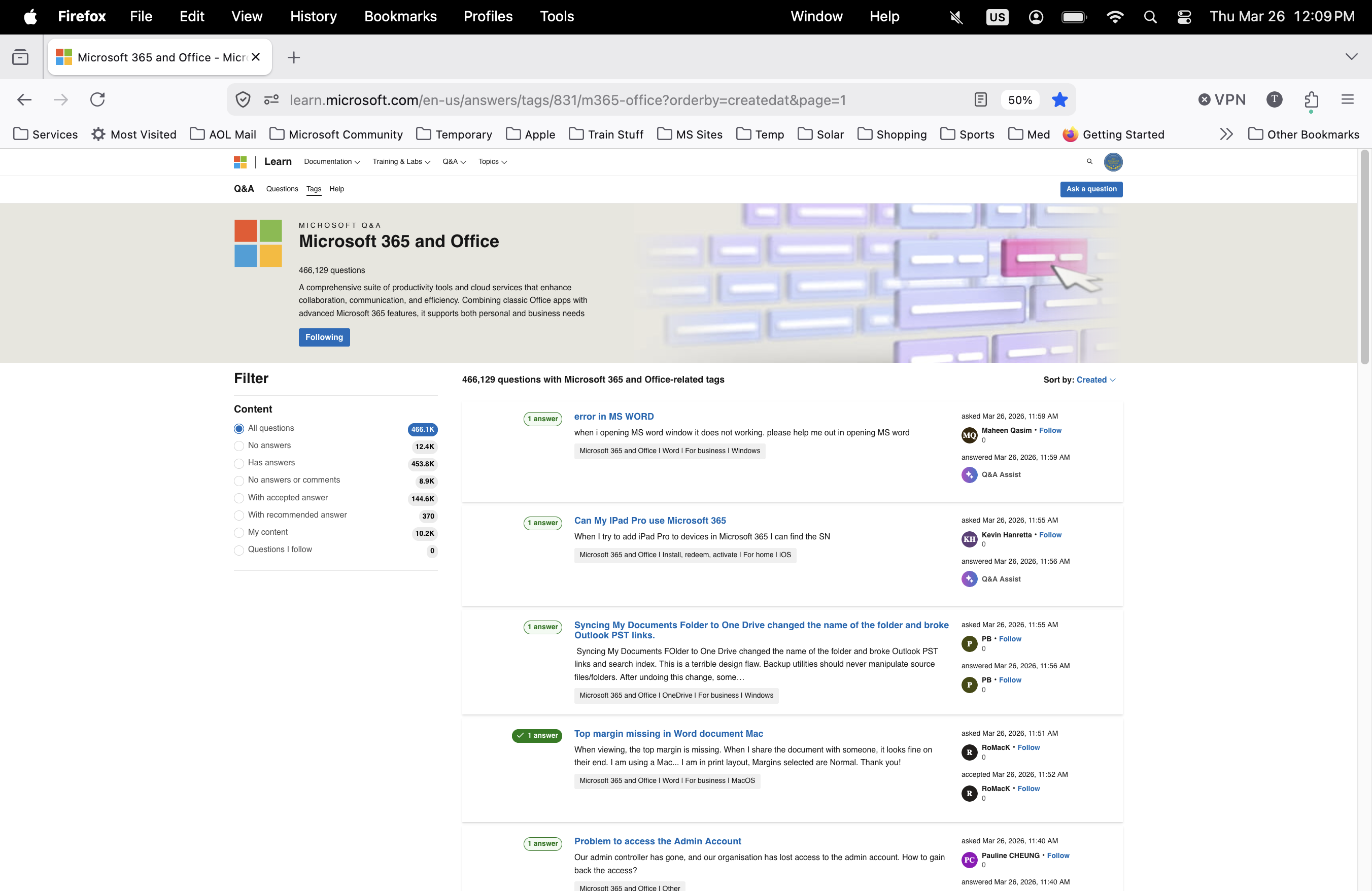
Task: Select the With accepted answer radio button
Action: tap(238, 498)
